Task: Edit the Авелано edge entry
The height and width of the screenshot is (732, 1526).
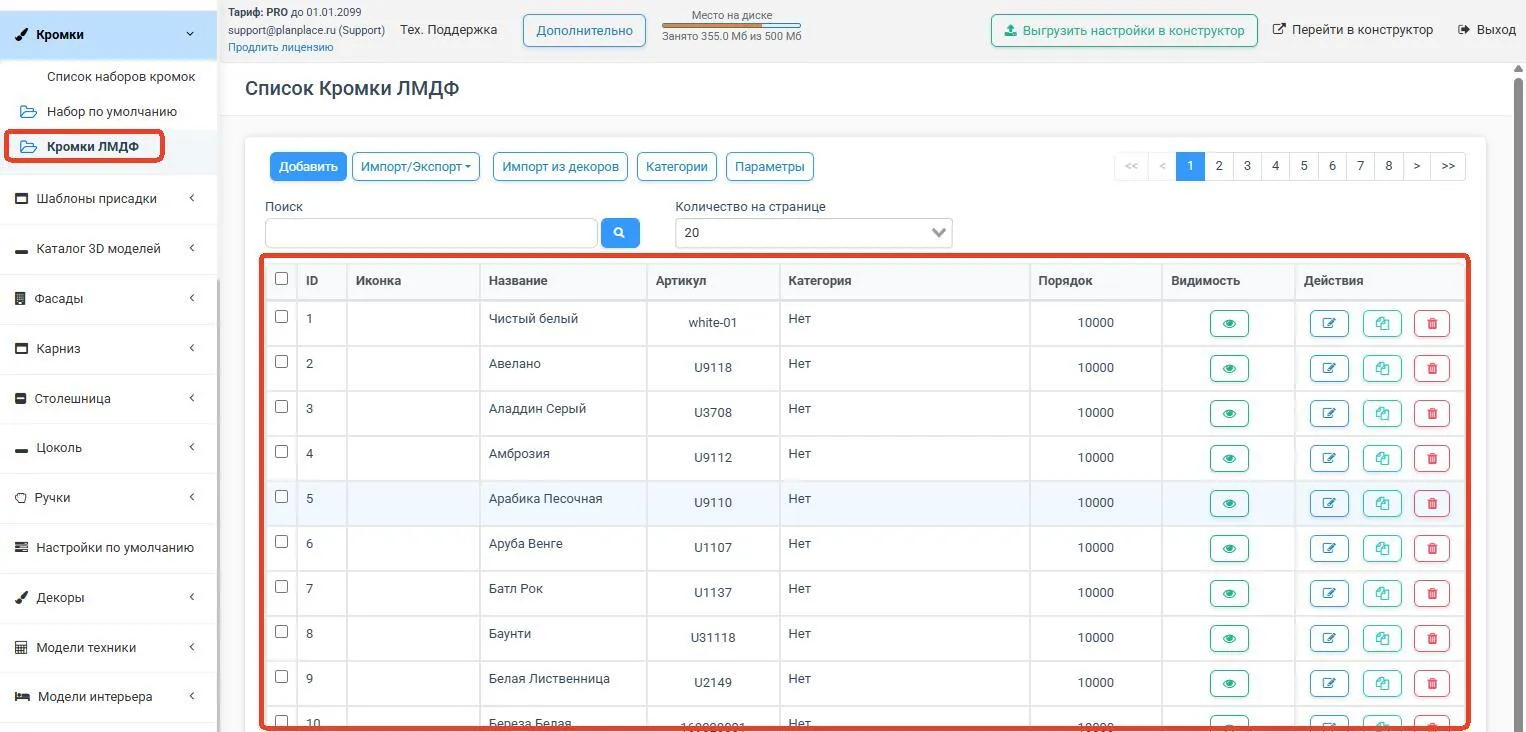Action: (1329, 368)
